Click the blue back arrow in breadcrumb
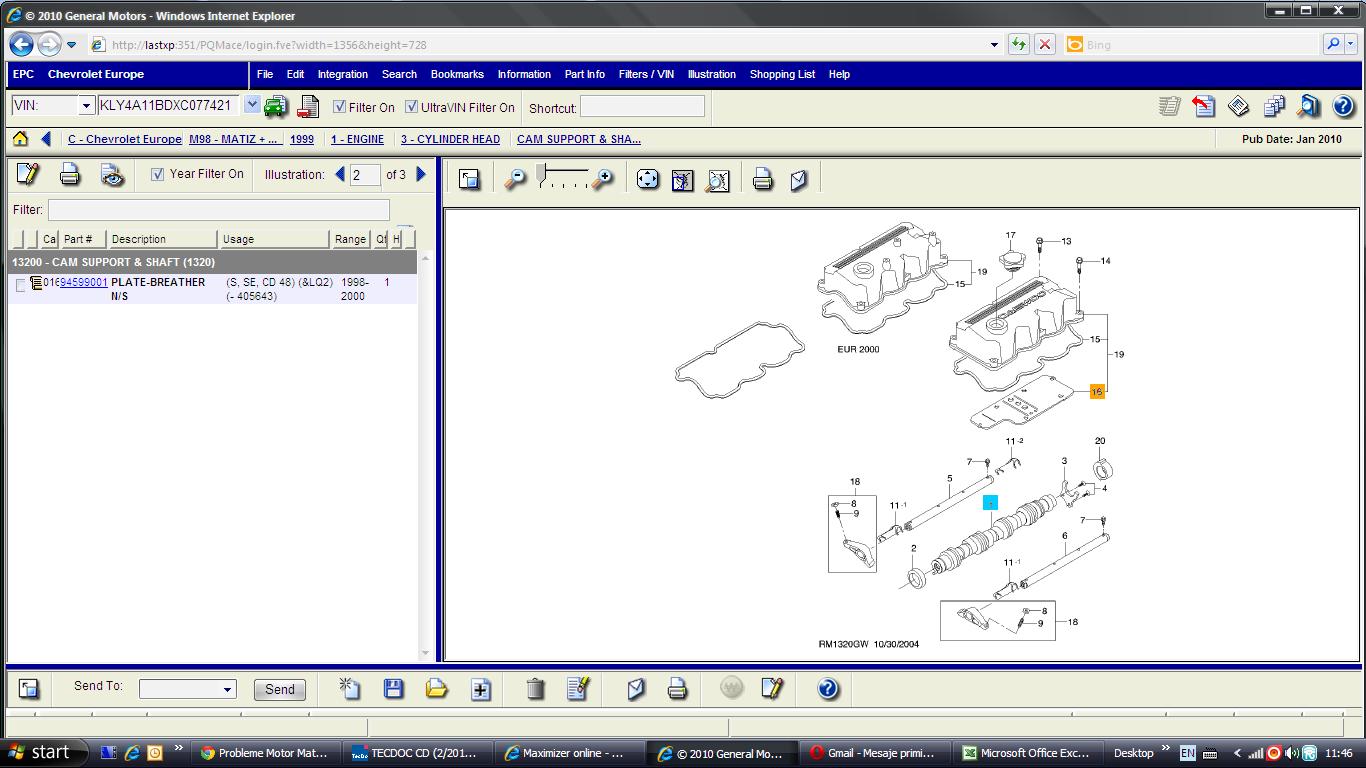Image resolution: width=1366 pixels, height=768 pixels. pyautogui.click(x=46, y=139)
